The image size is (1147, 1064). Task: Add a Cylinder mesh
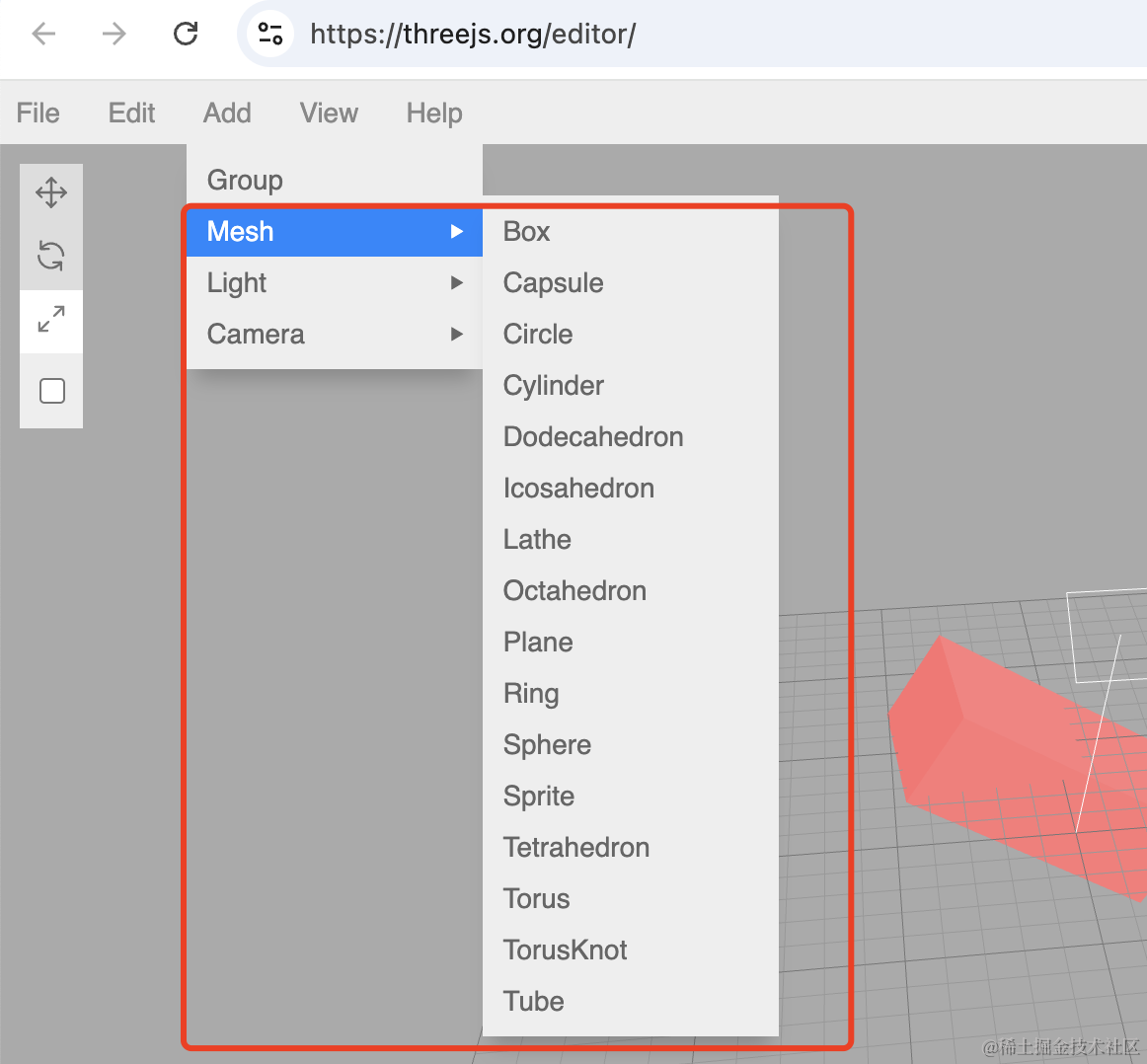[631, 385]
